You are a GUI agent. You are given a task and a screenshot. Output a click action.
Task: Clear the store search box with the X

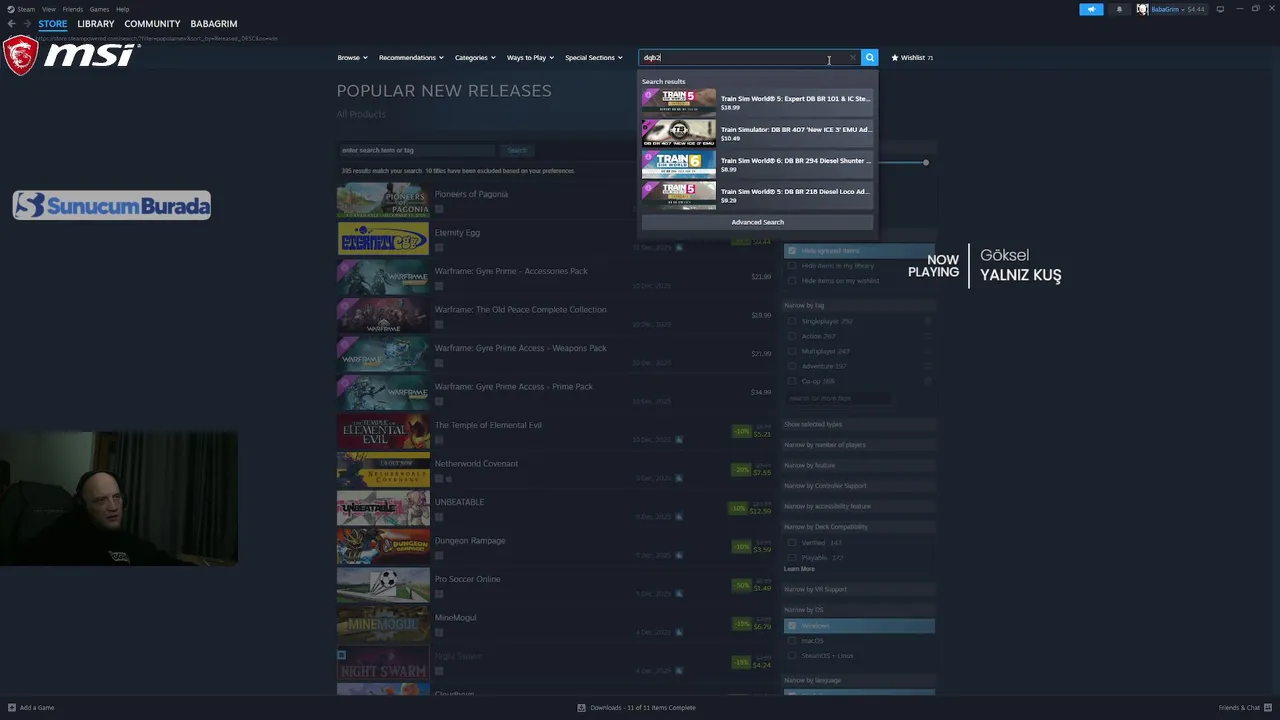[852, 57]
